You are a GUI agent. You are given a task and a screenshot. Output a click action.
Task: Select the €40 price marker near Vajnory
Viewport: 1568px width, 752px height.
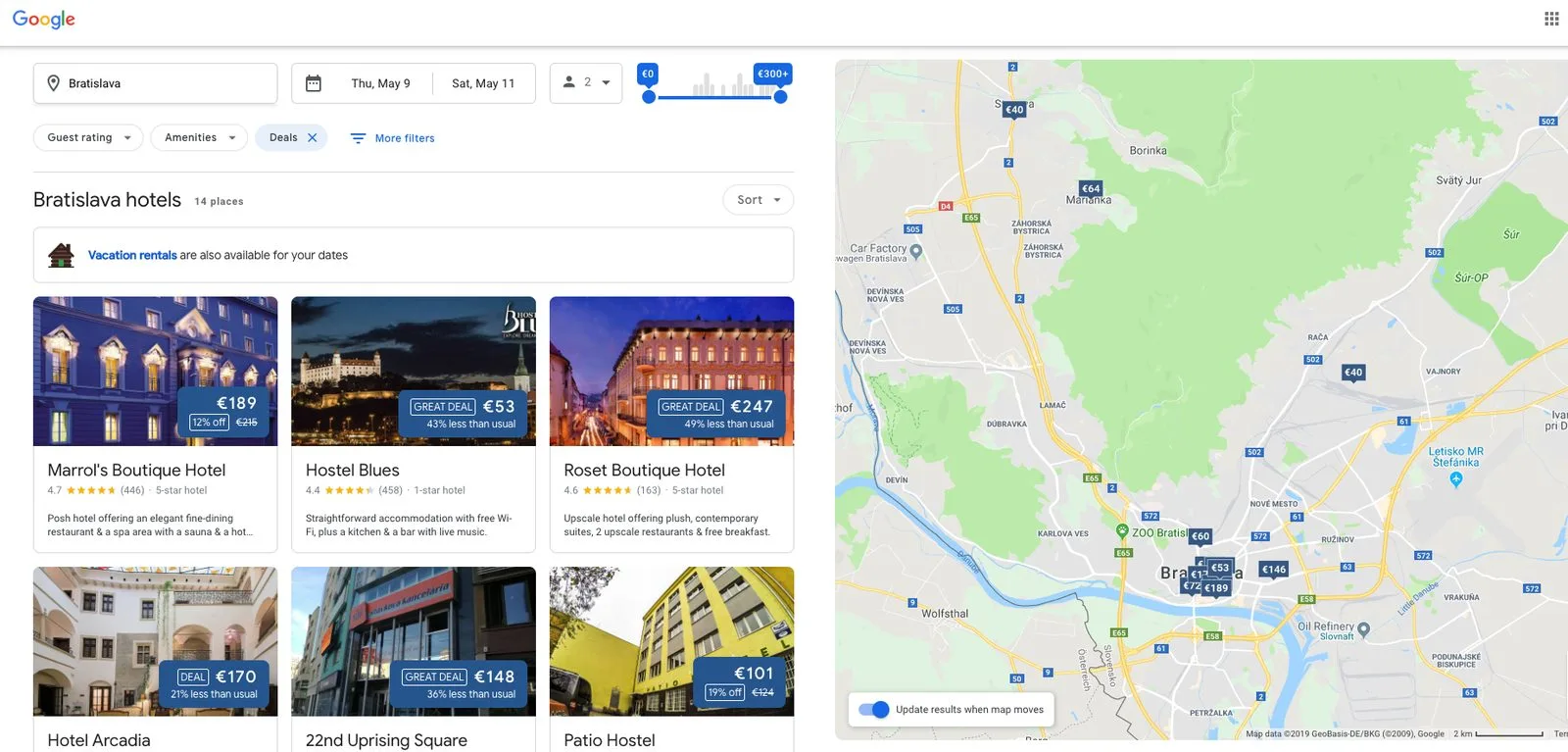[1353, 372]
